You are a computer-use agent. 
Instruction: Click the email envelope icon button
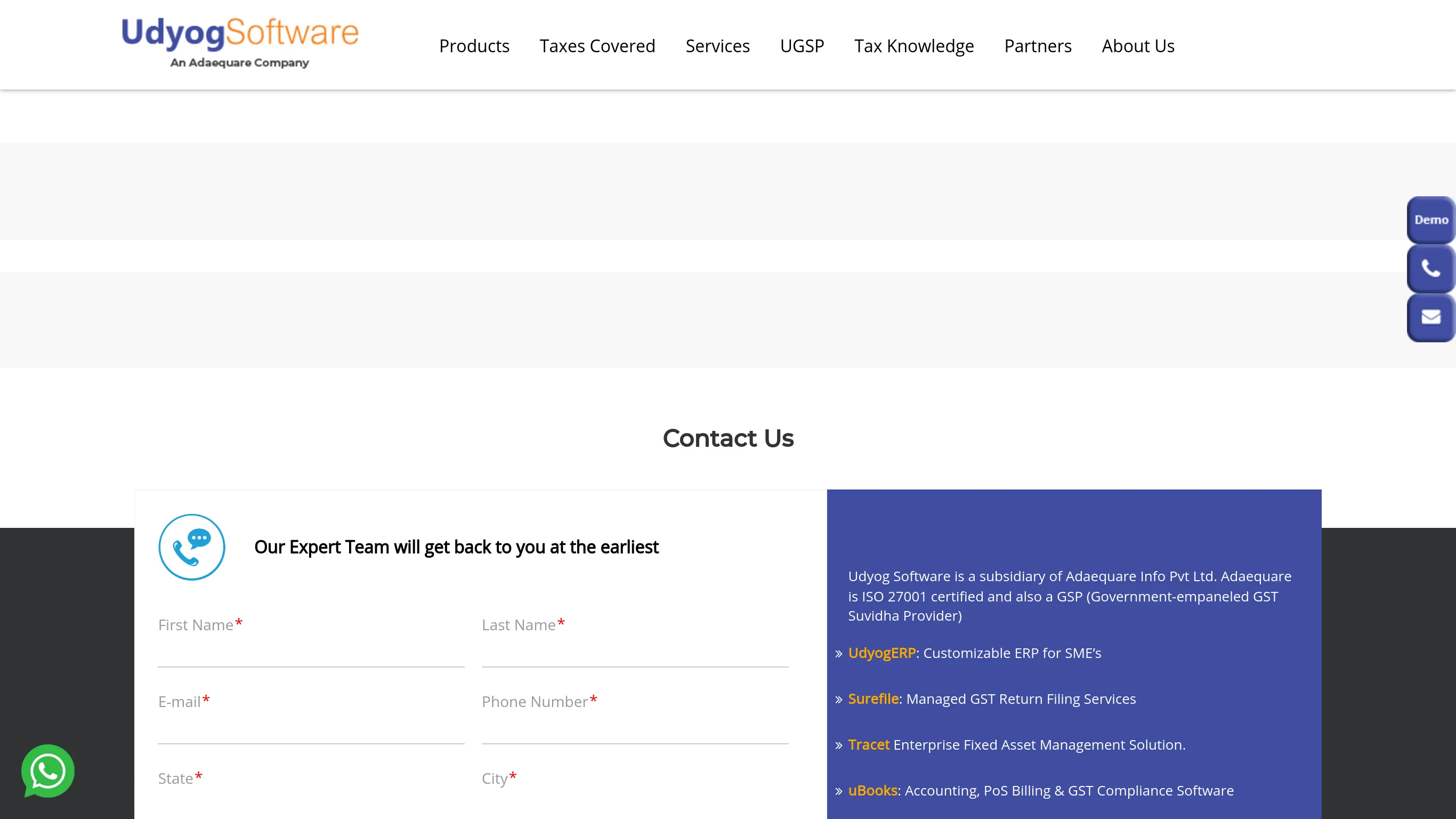pyautogui.click(x=1430, y=317)
